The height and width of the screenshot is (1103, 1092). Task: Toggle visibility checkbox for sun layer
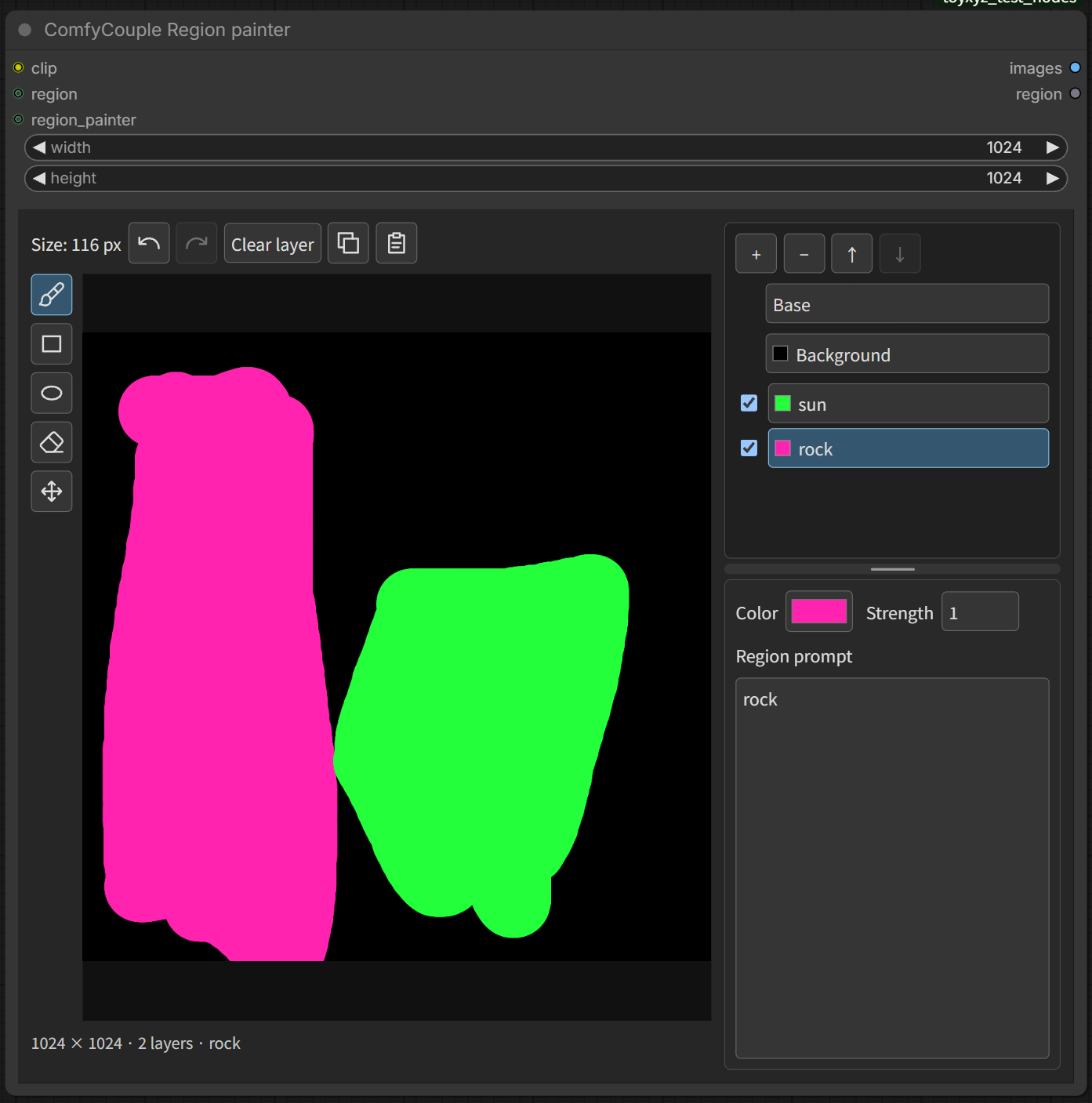coord(749,403)
